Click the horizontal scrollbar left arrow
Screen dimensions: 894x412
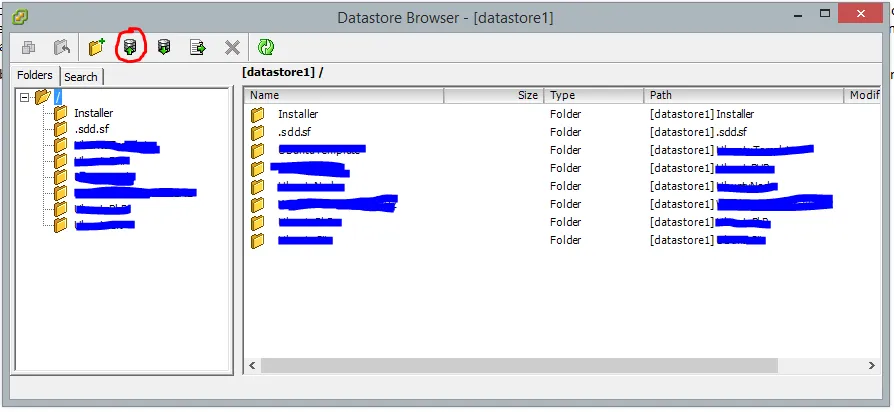pyautogui.click(x=253, y=366)
